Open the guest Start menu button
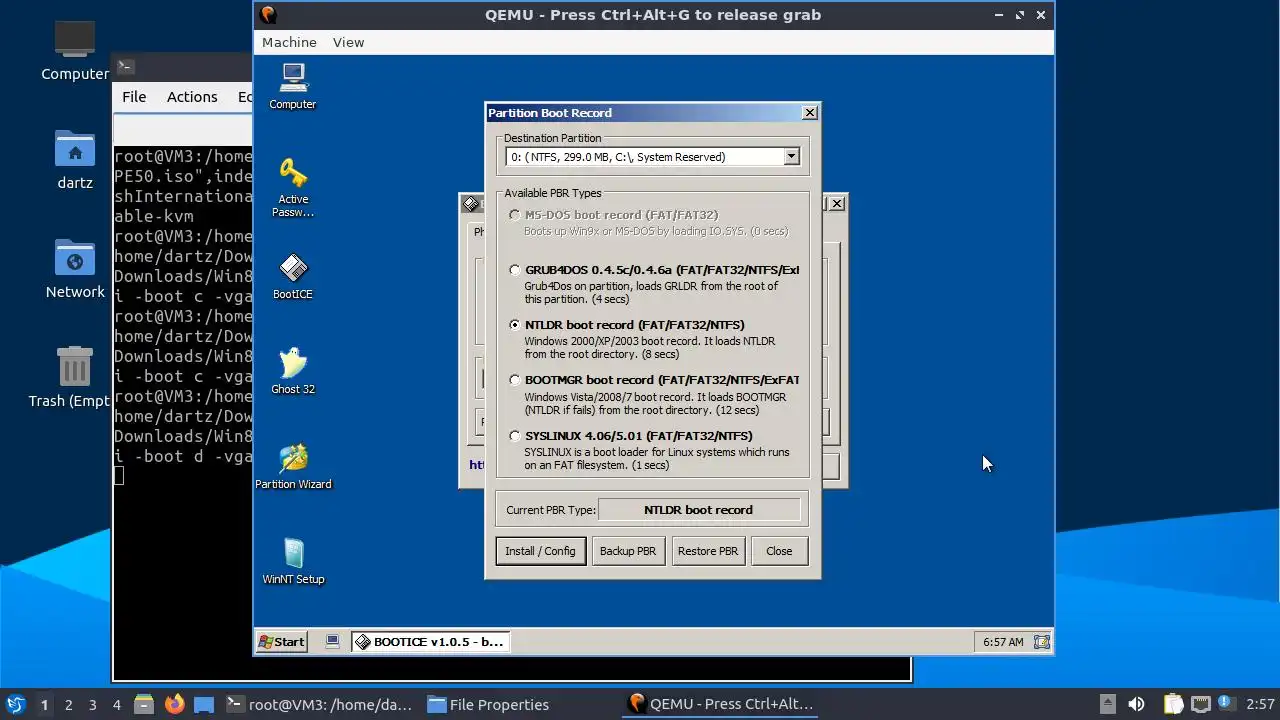1280x720 pixels. point(281,642)
